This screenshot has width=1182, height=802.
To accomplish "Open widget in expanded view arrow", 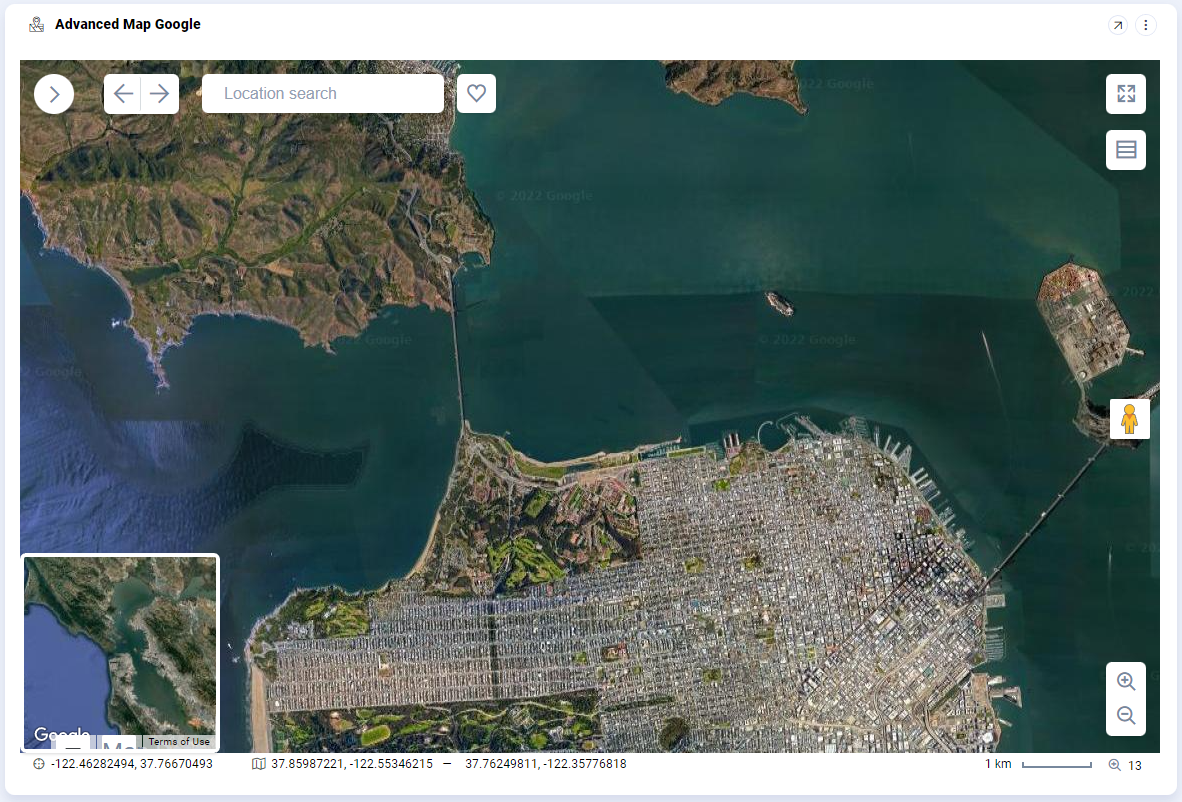I will point(1118,25).
